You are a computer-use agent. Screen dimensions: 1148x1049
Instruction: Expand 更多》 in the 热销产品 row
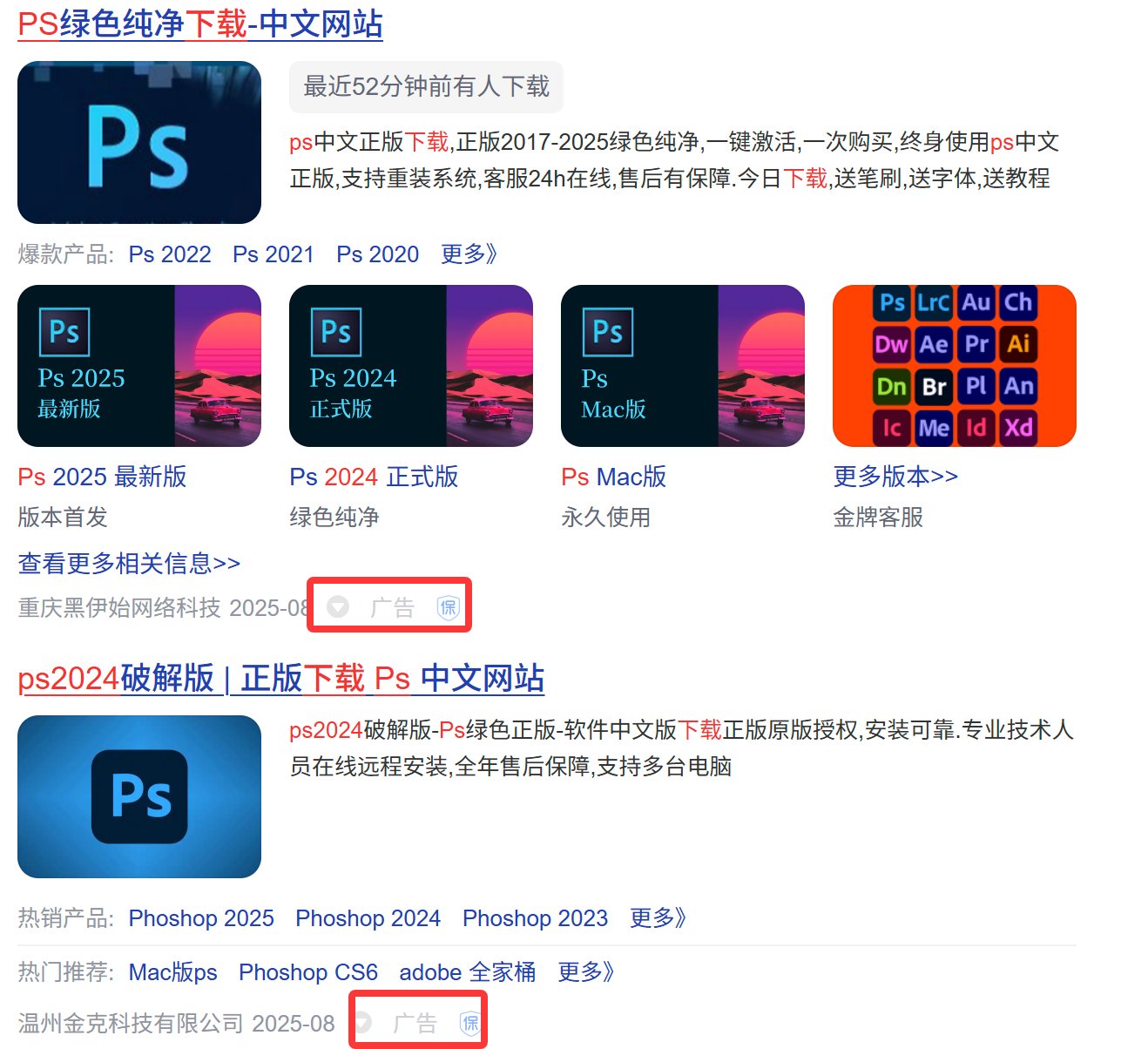click(x=658, y=918)
